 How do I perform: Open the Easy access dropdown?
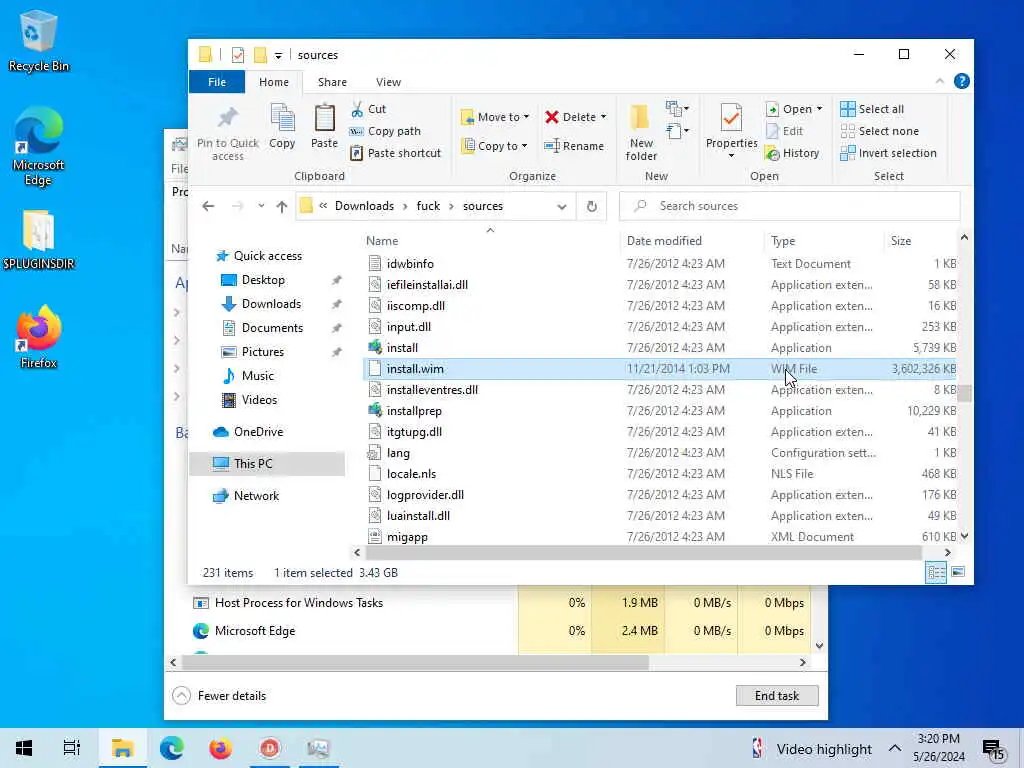(x=678, y=131)
